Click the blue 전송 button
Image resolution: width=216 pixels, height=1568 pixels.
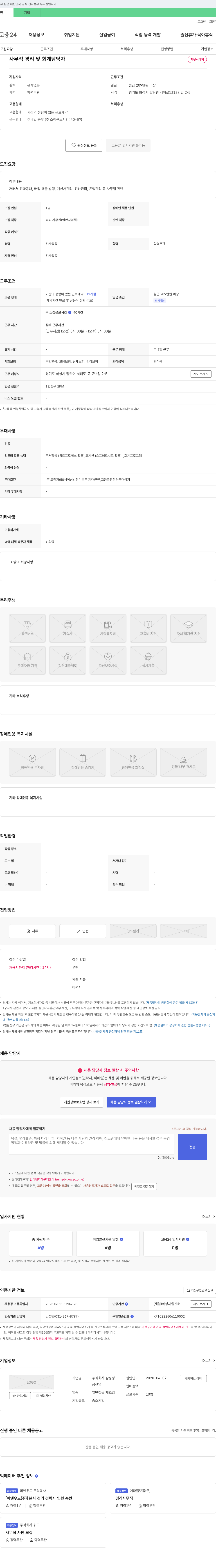click(x=192, y=1147)
